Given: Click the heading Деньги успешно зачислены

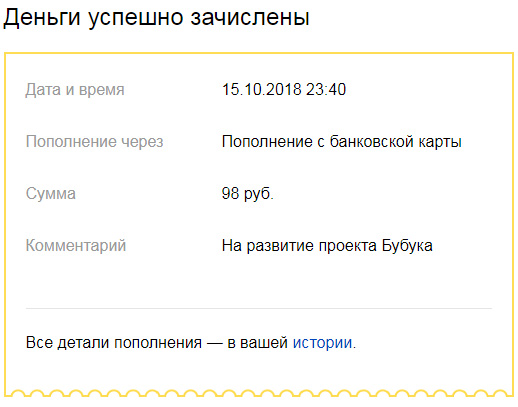Looking at the screenshot, I should click(157, 17).
